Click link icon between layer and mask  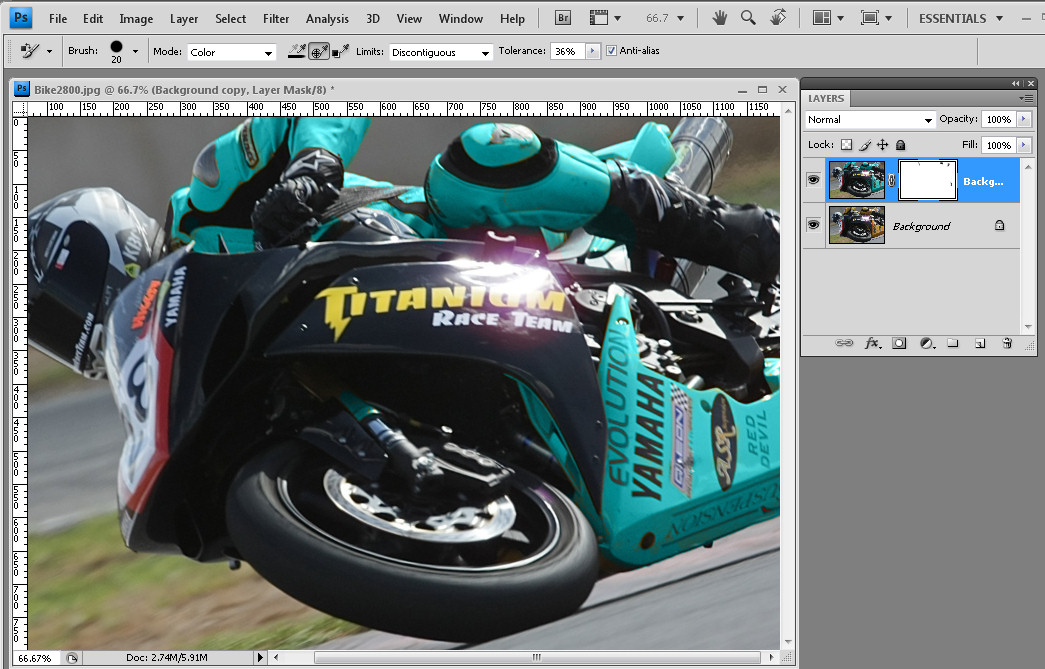(892, 180)
